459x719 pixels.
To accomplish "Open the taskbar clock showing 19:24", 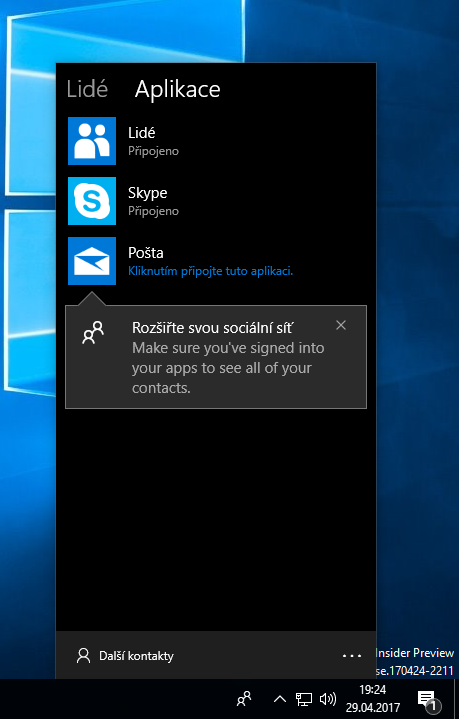I will coord(372,699).
